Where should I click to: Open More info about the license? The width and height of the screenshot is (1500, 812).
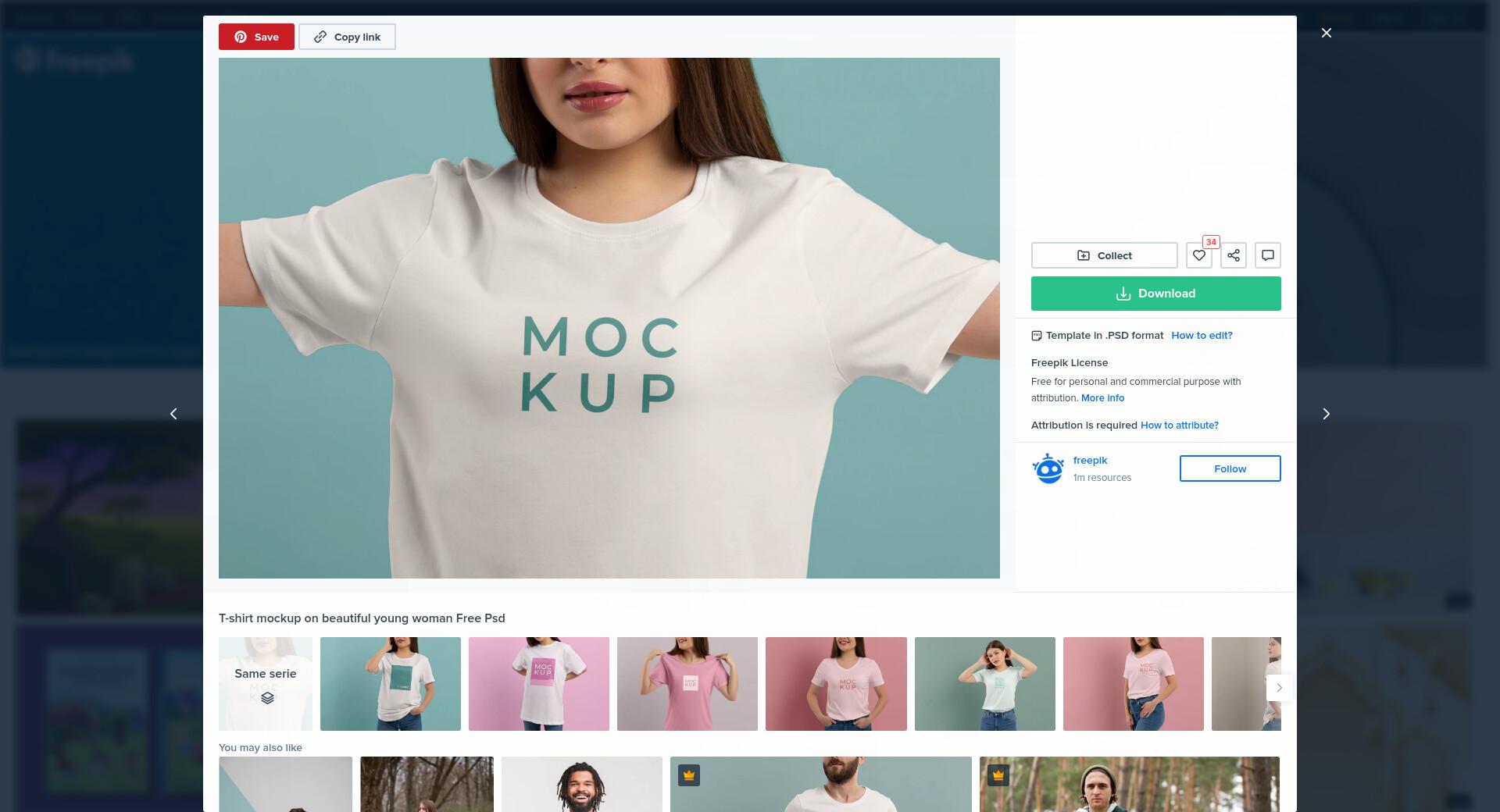pyautogui.click(x=1102, y=397)
